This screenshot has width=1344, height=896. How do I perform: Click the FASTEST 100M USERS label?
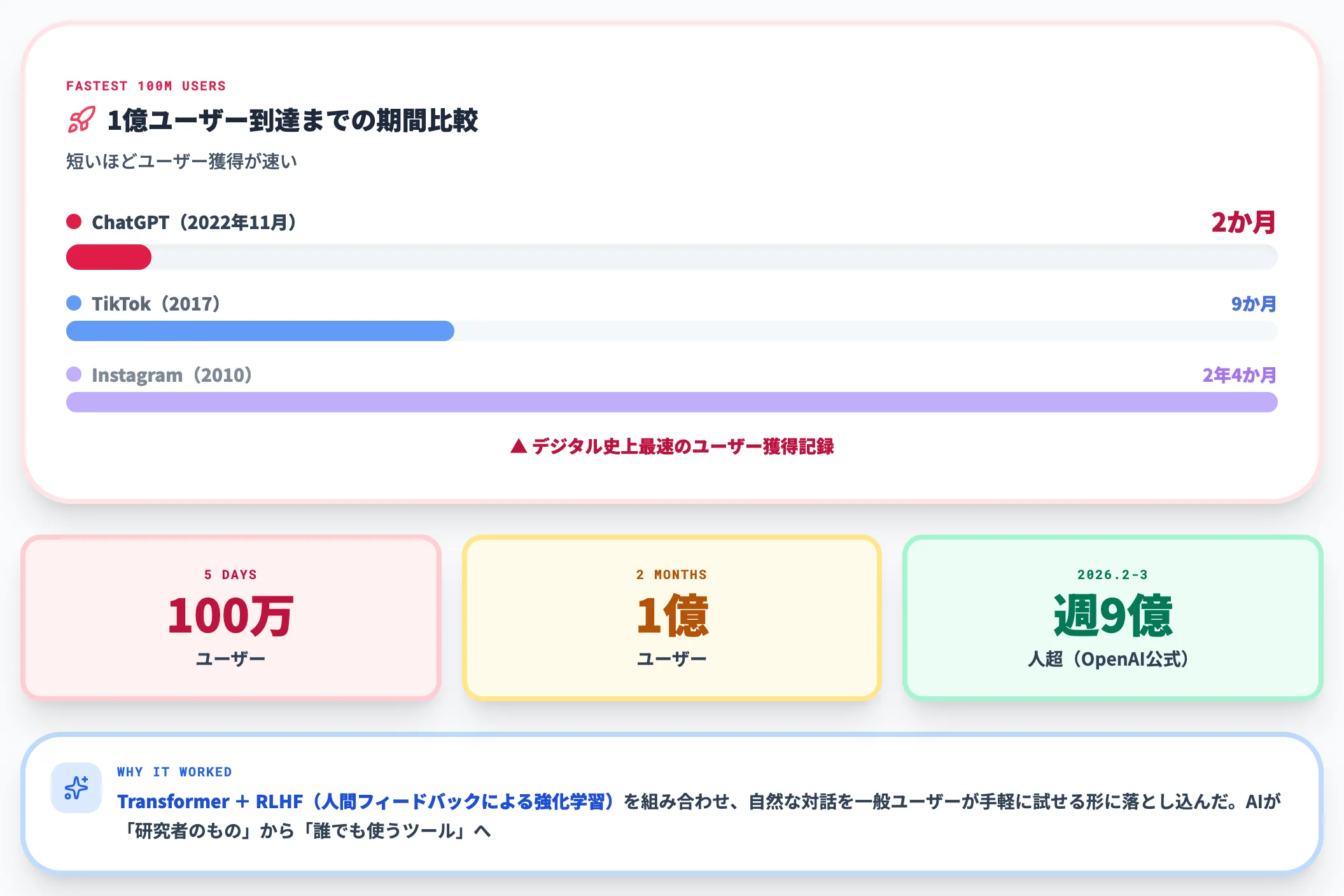(x=146, y=86)
